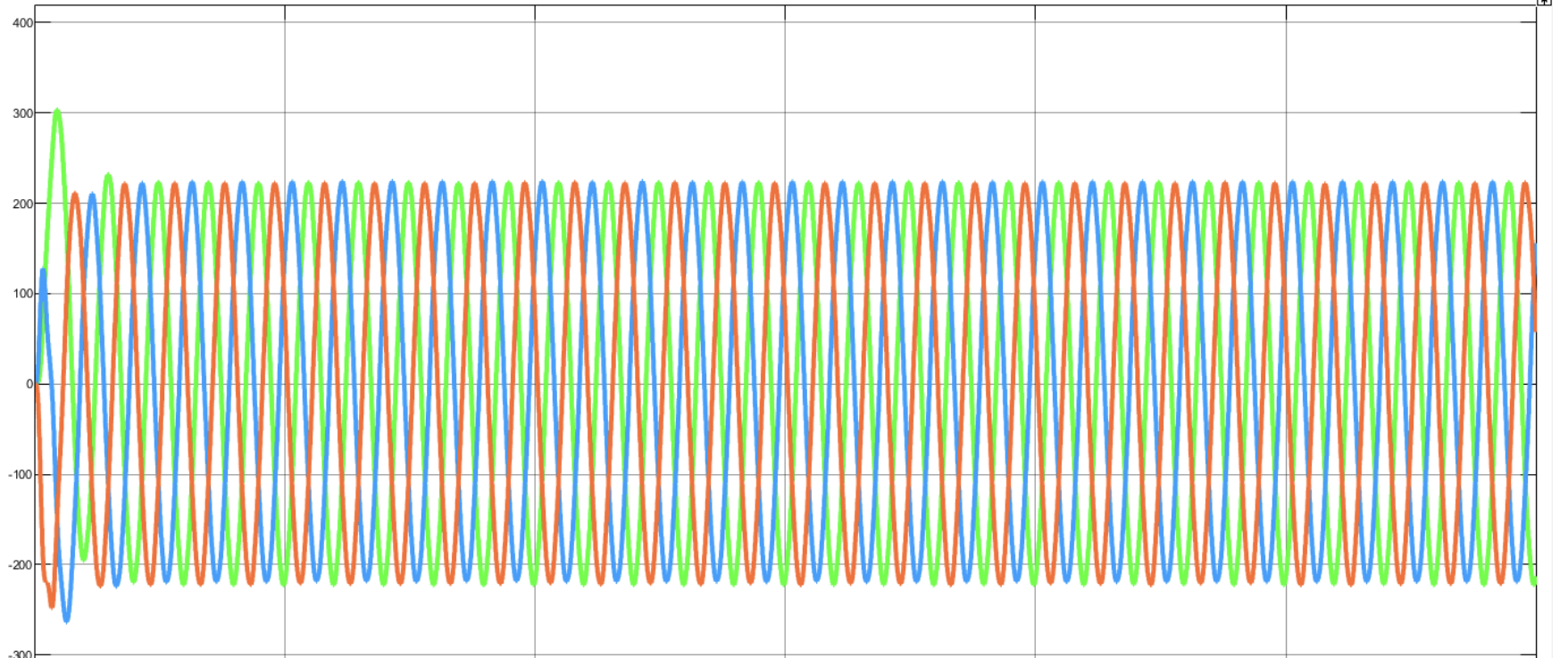The height and width of the screenshot is (658, 1568).
Task: Select the green trace's initial peak near 300
Action: click(57, 112)
